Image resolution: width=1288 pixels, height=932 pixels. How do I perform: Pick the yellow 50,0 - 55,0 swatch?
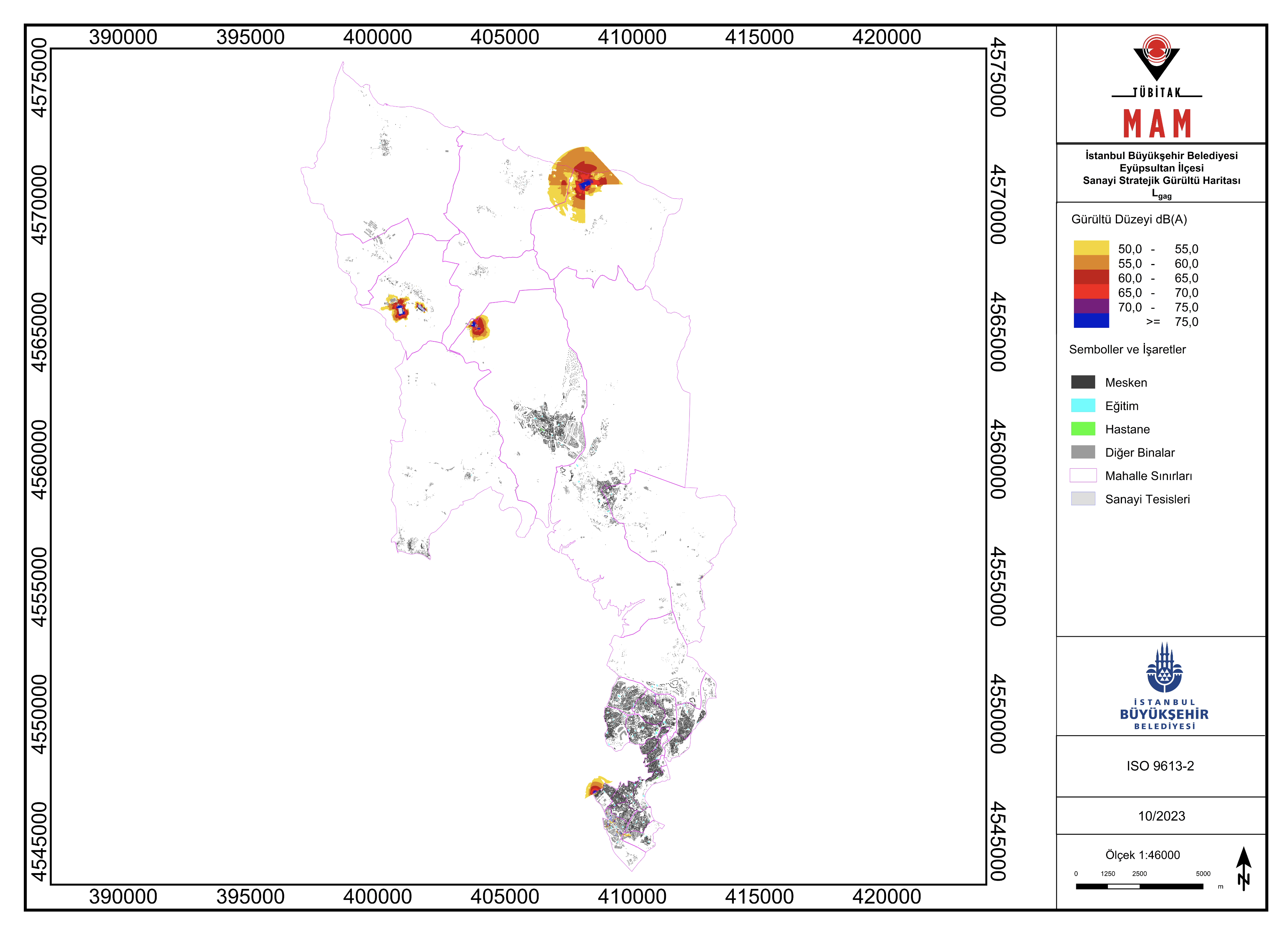click(x=1091, y=248)
